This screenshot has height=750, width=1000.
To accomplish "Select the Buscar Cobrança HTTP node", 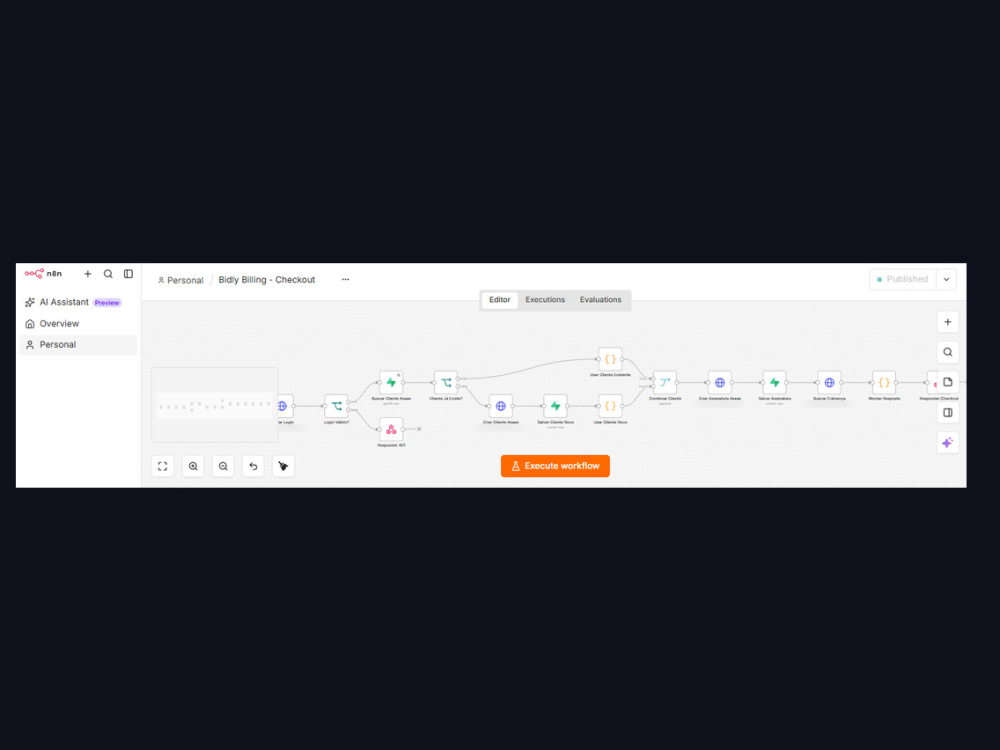I will [830, 383].
